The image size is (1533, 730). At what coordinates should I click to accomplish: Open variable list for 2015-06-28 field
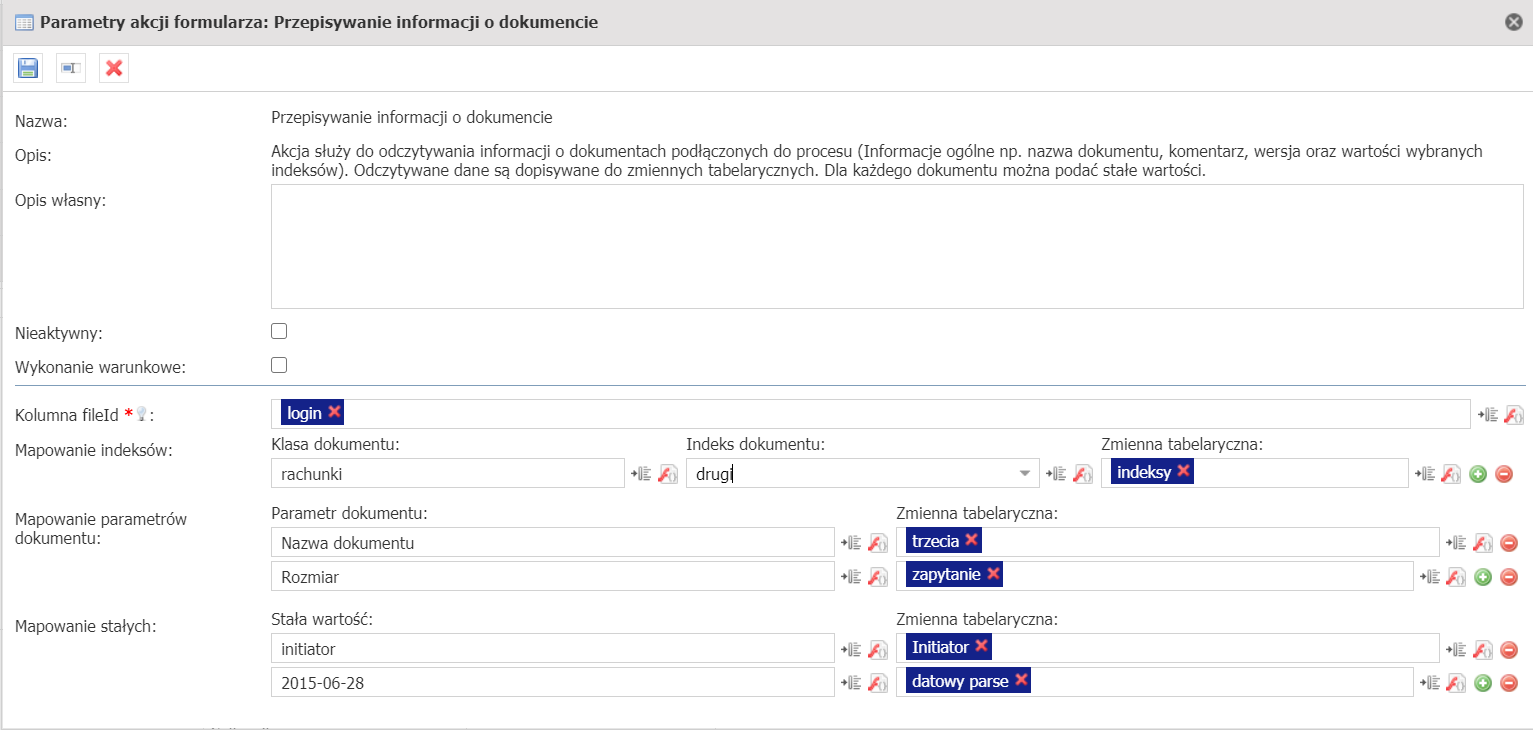[851, 683]
